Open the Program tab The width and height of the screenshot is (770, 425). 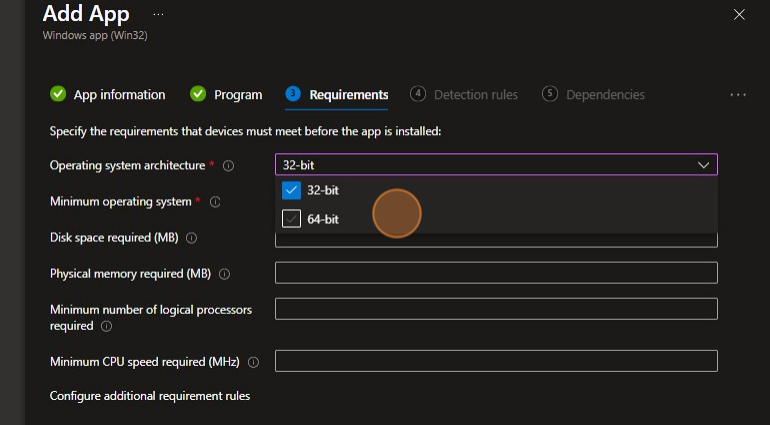pos(238,95)
